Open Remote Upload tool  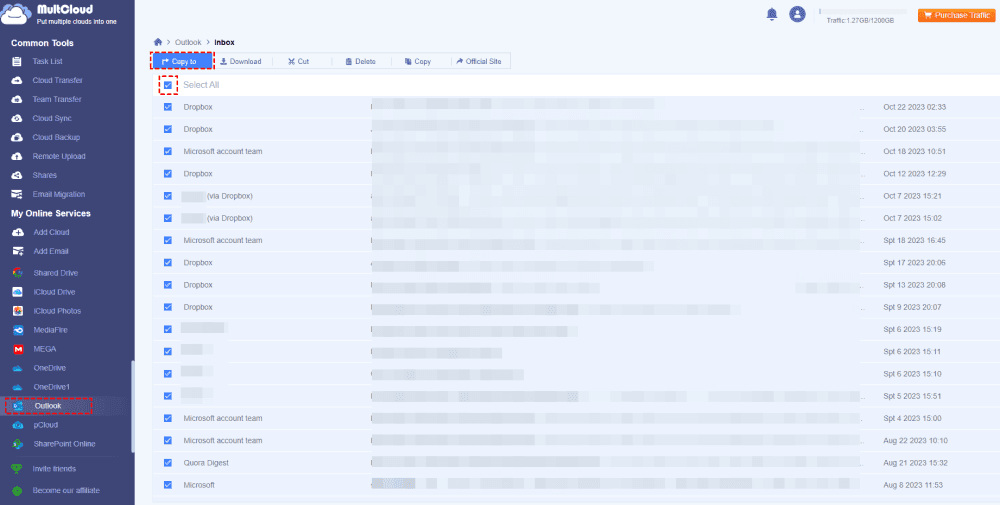pos(59,156)
